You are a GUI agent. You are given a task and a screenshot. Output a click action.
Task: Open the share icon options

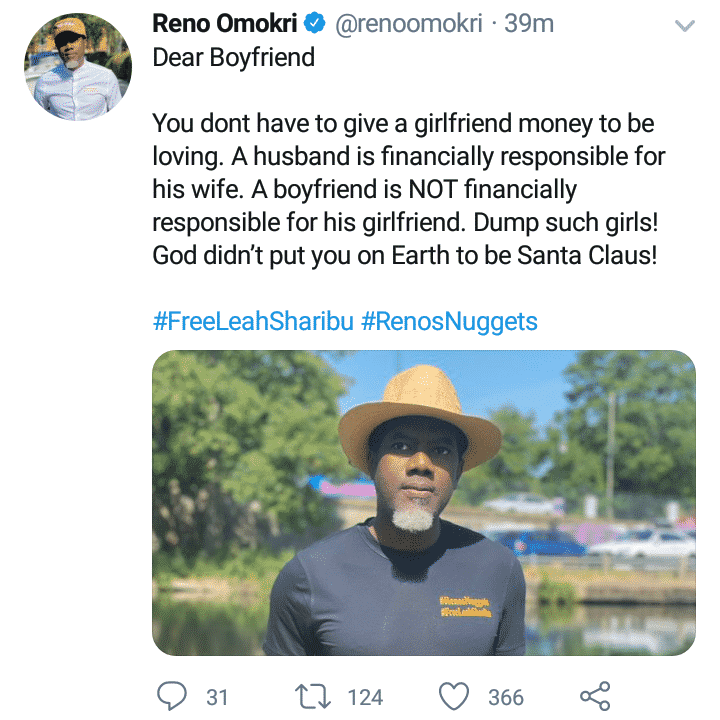[x=594, y=695]
